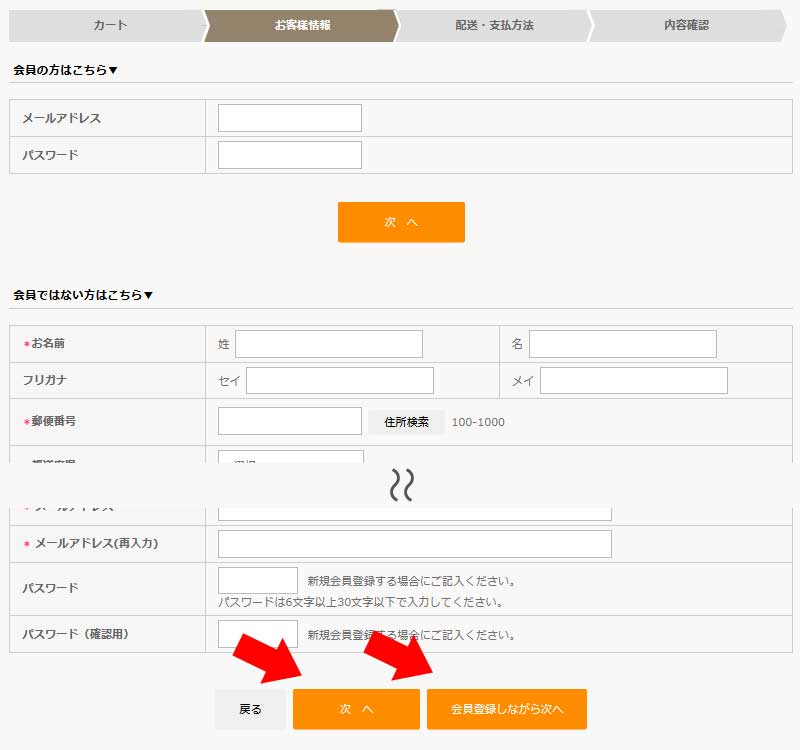Image resolution: width=800 pixels, height=750 pixels.
Task: Click the 名 first name input
Action: (622, 344)
